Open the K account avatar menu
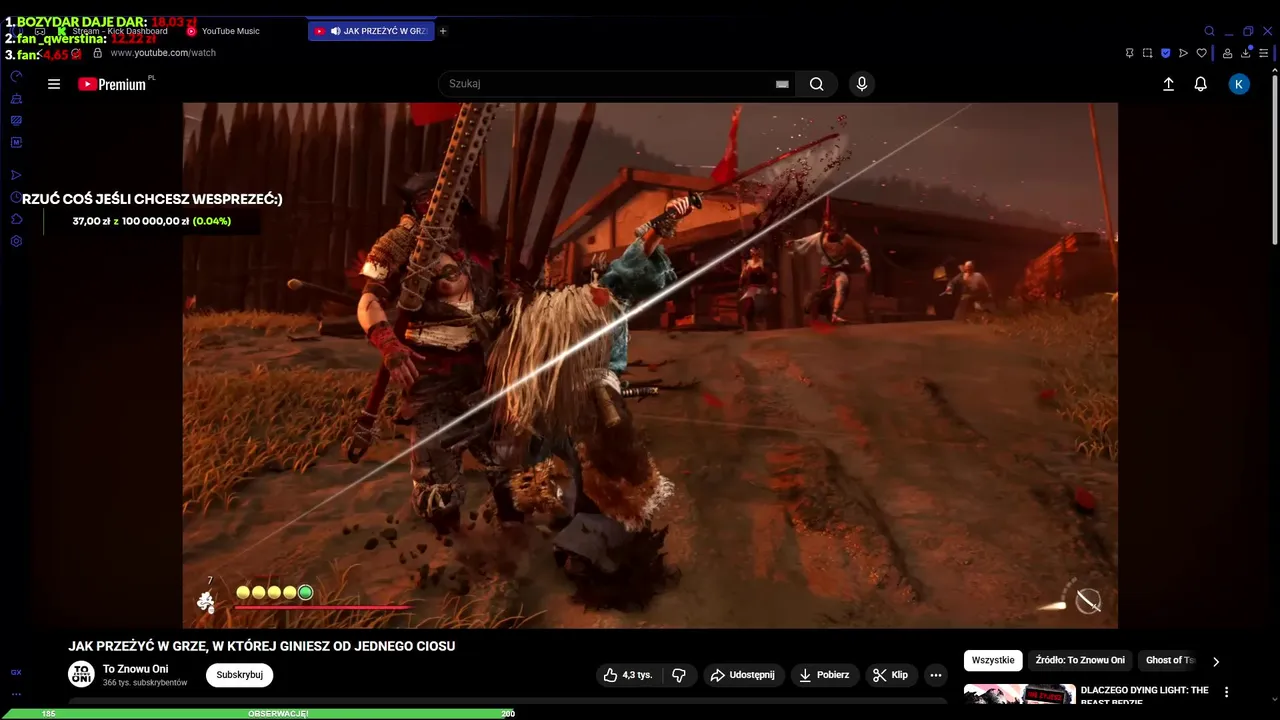The height and width of the screenshot is (720, 1280). [x=1239, y=84]
